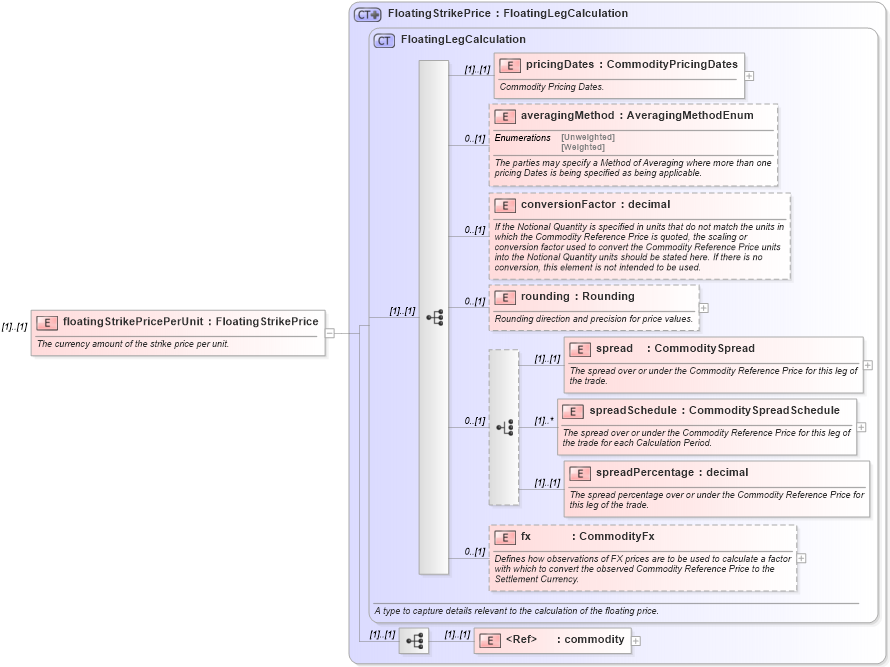
Task: Select the E icon of spreadPercentage element
Action: [x=579, y=473]
